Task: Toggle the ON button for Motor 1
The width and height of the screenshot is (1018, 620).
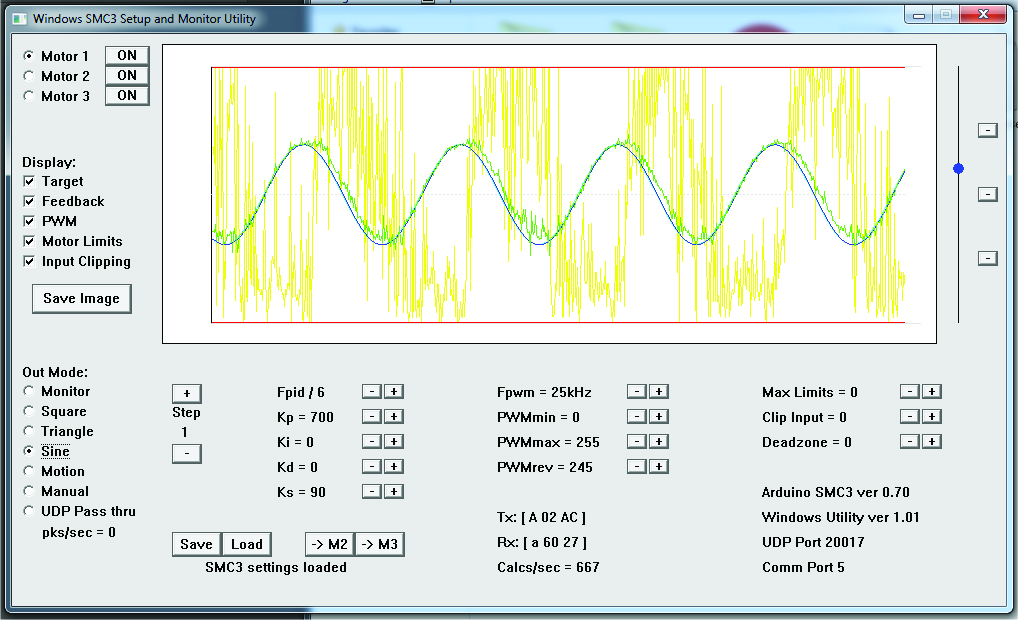Action: pos(127,56)
